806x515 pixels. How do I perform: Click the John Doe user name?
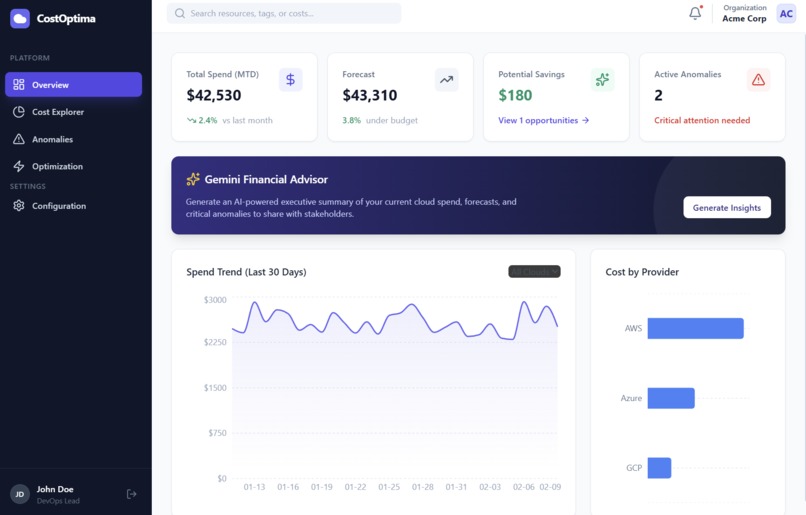click(55, 489)
